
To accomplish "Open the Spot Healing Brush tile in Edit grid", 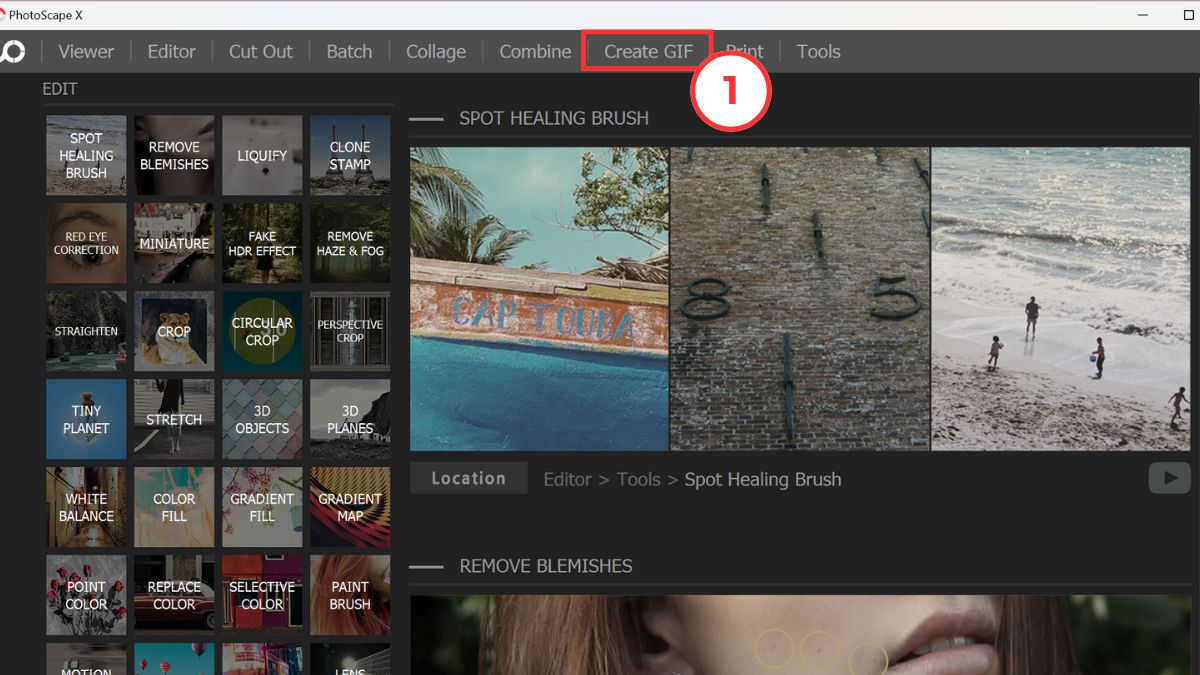I will [x=86, y=155].
